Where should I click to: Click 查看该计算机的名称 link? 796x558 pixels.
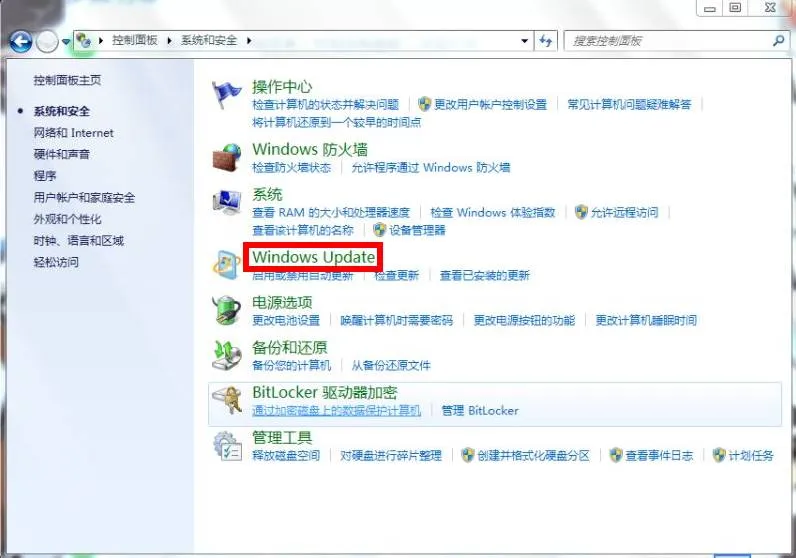[303, 231]
